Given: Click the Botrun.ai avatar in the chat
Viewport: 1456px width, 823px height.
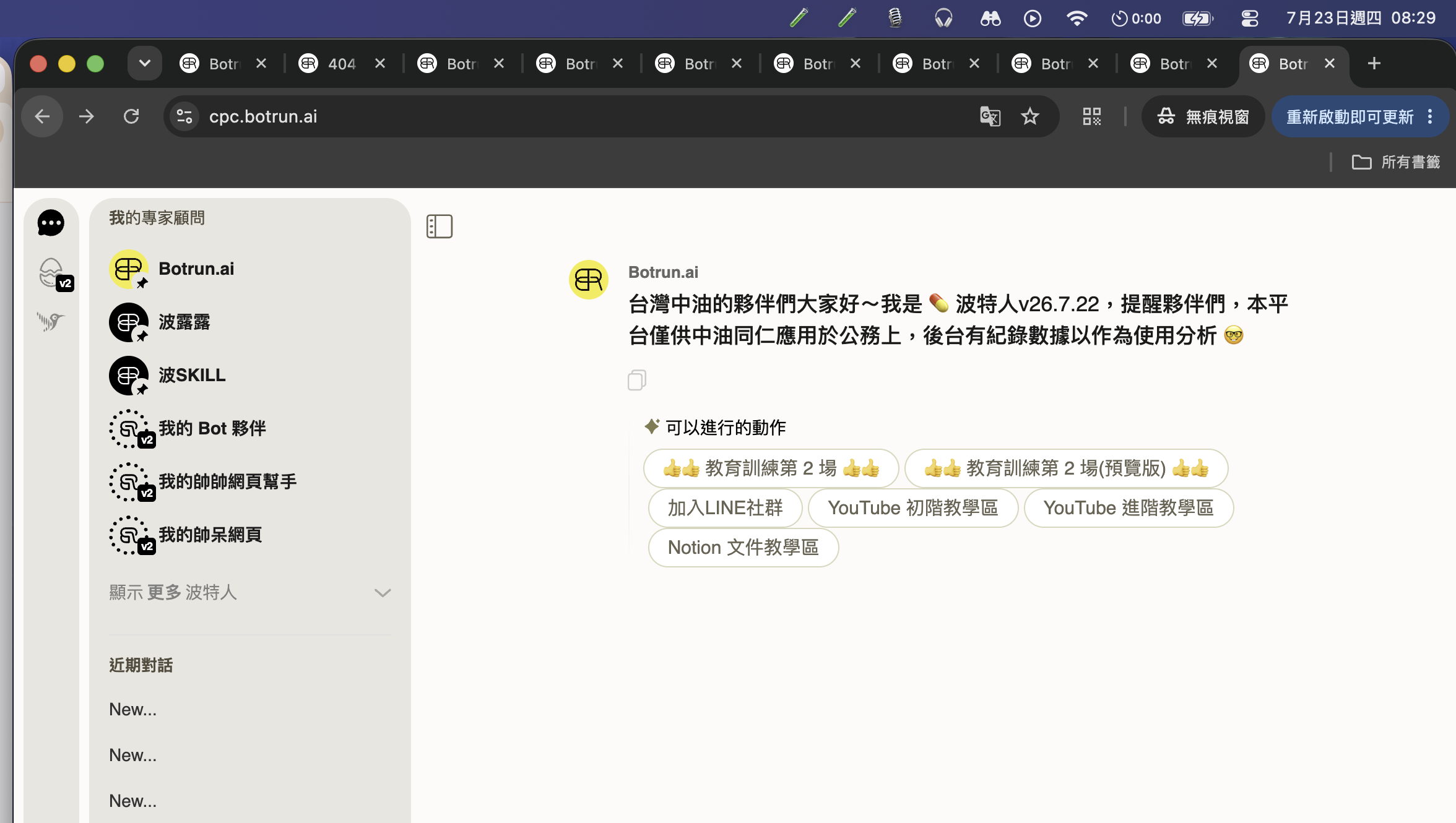Looking at the screenshot, I should 589,280.
